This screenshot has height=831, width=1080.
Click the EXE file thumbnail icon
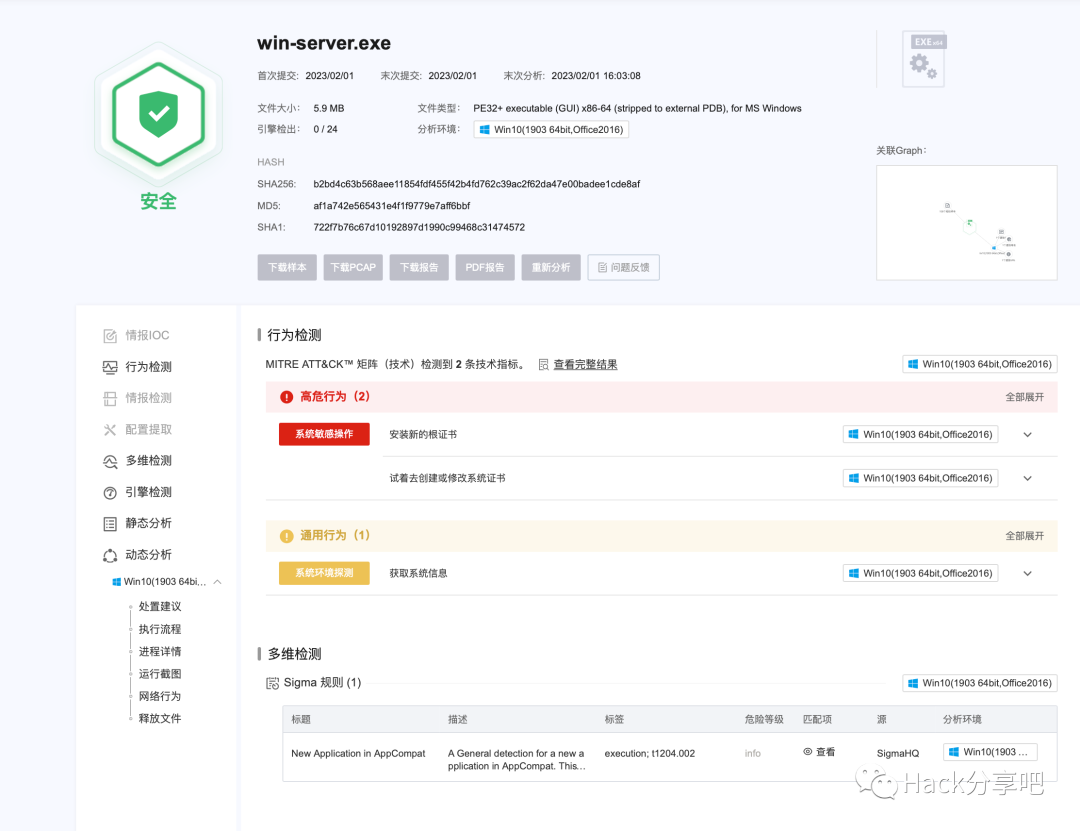pyautogui.click(x=922, y=59)
